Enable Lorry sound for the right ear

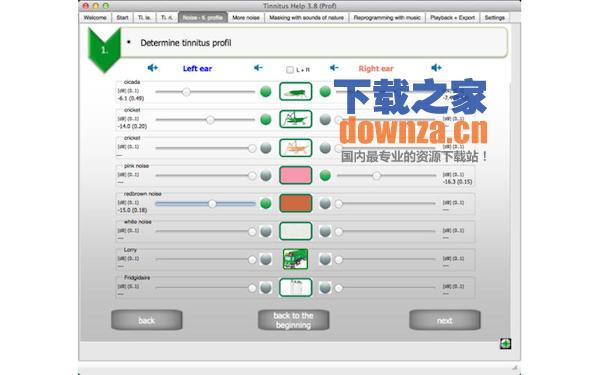pos(325,259)
